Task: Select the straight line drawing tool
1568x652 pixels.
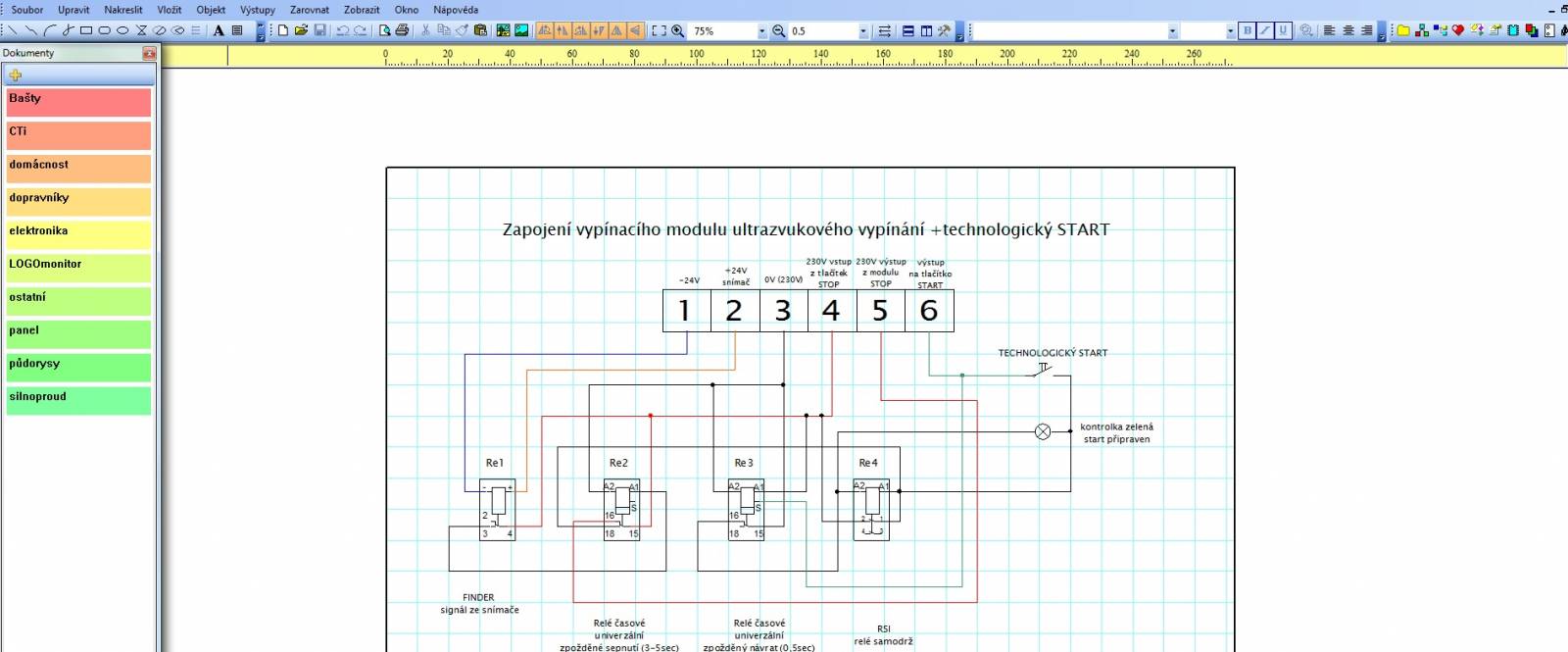Action: tap(13, 30)
